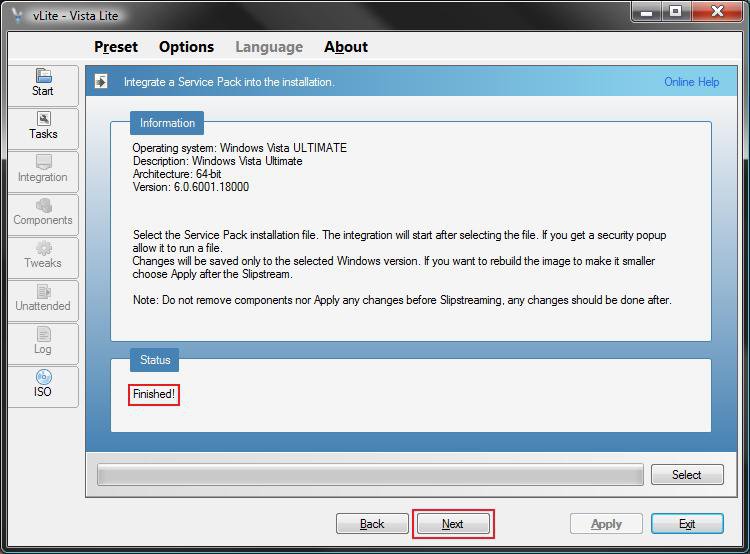Click Select to choose Service Pack file
Image resolution: width=750 pixels, height=554 pixels.
point(687,475)
